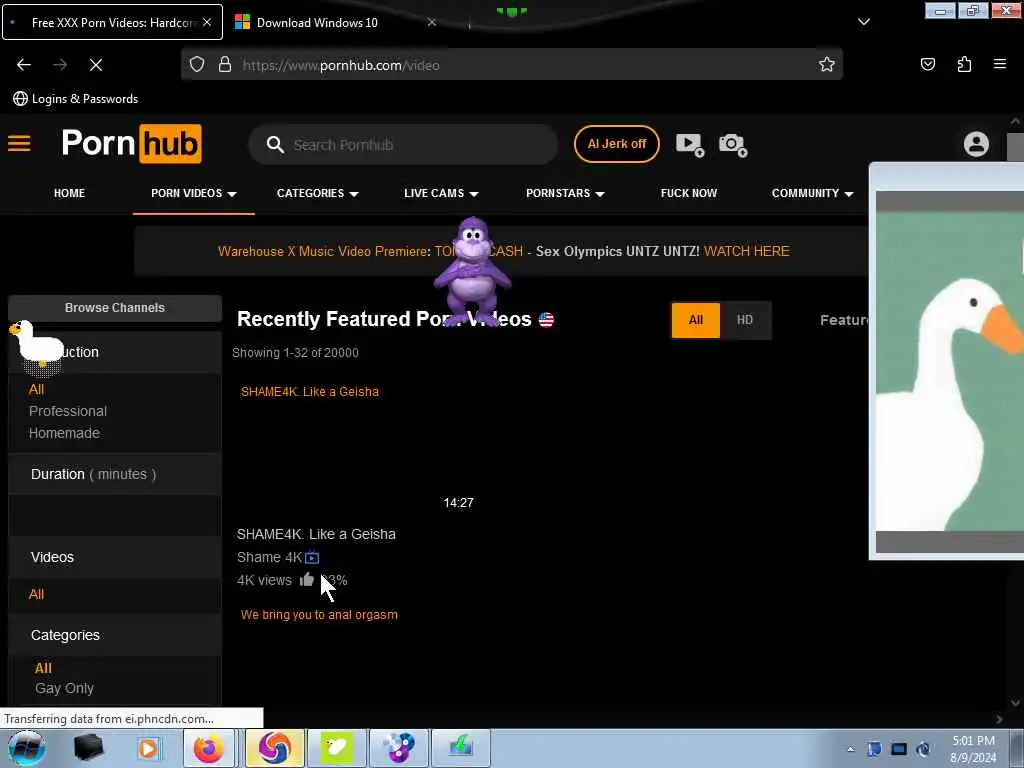This screenshot has height=768, width=1024.
Task: Click the 14:27 video duration label
Action: pyautogui.click(x=458, y=502)
